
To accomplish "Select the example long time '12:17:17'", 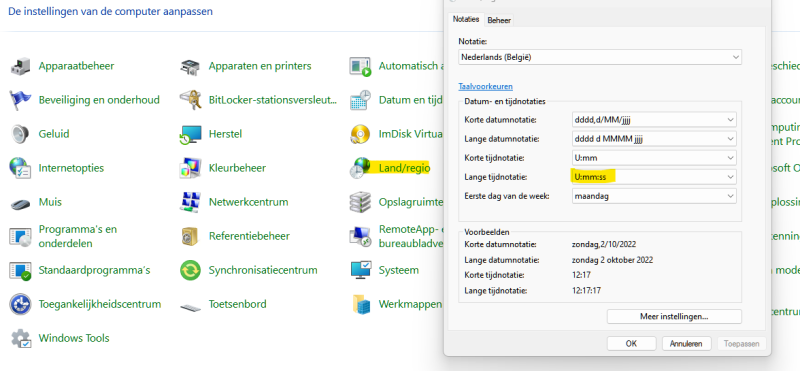I will (586, 291).
